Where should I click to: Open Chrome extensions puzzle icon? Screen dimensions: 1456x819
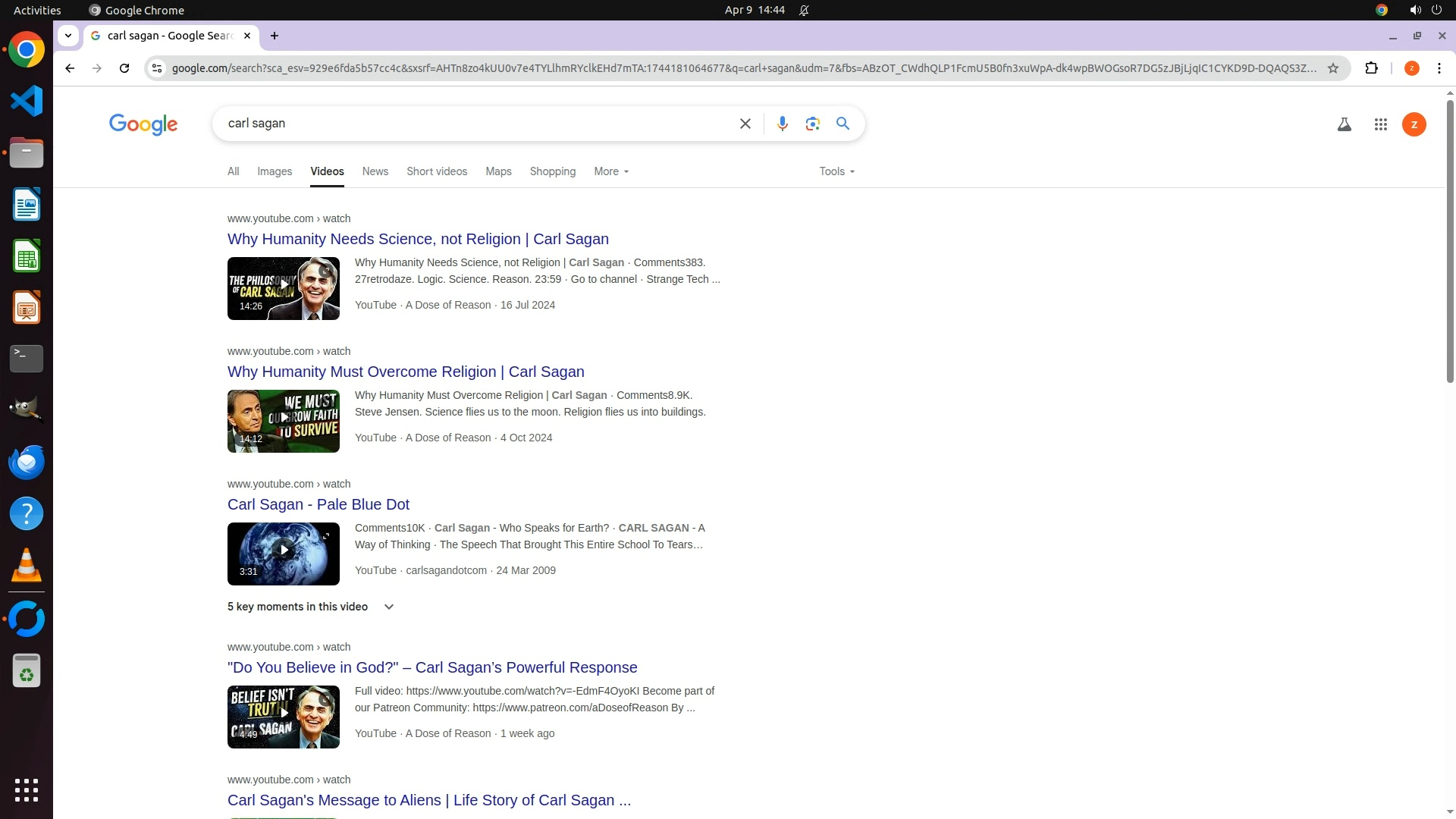[x=1371, y=68]
